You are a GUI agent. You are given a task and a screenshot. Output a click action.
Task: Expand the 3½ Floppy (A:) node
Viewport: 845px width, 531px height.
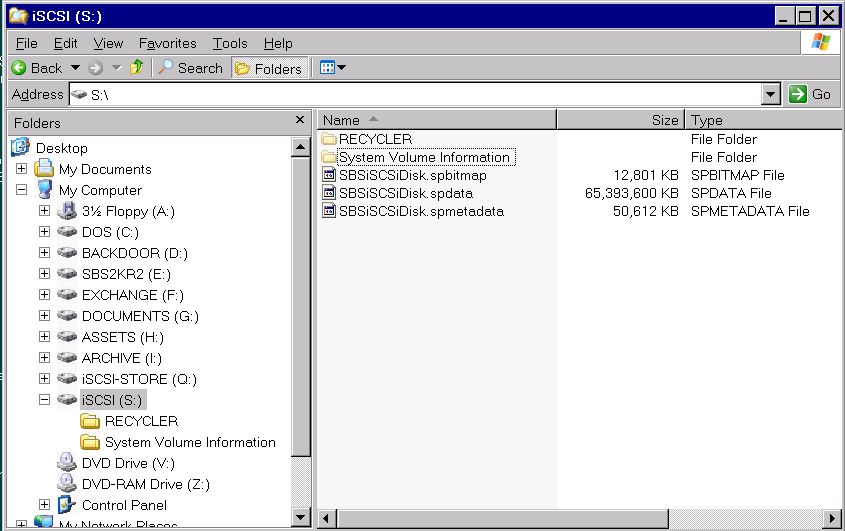[45, 211]
